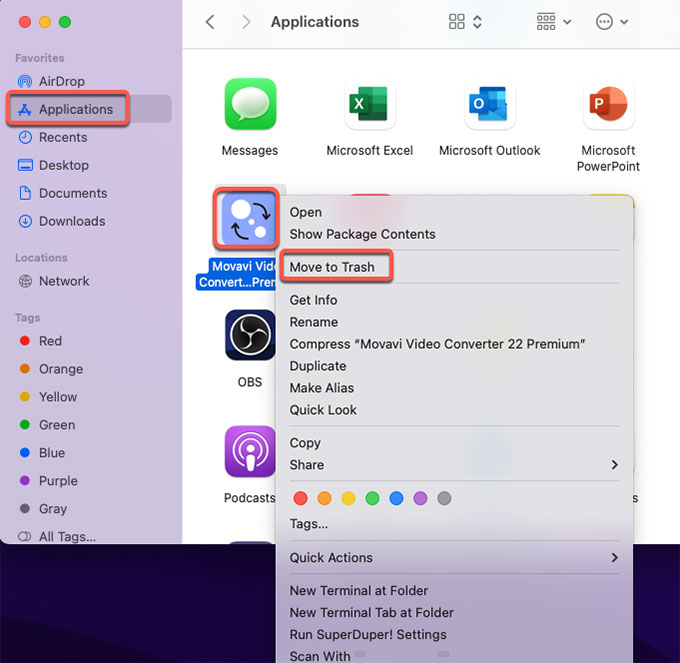Go back with the left arrow

[x=210, y=22]
